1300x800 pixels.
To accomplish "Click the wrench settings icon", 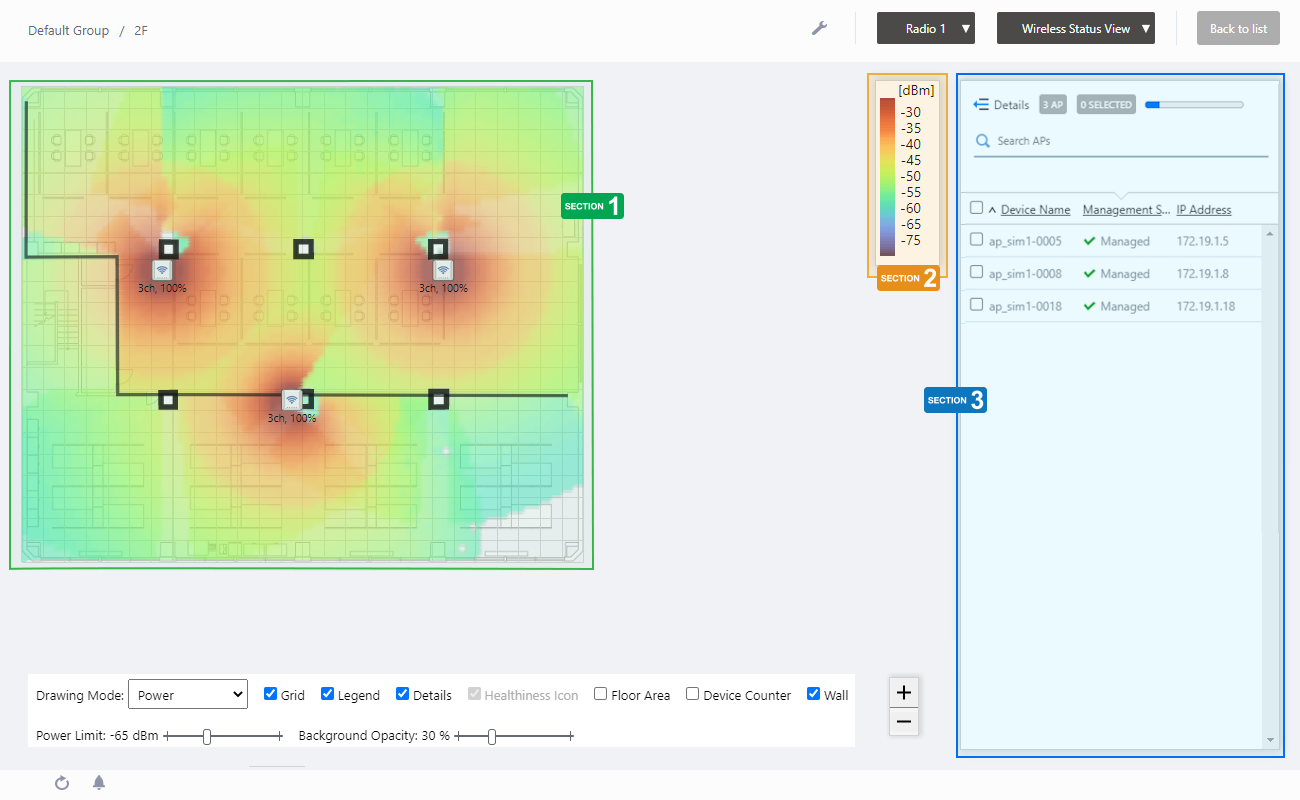I will 819,28.
